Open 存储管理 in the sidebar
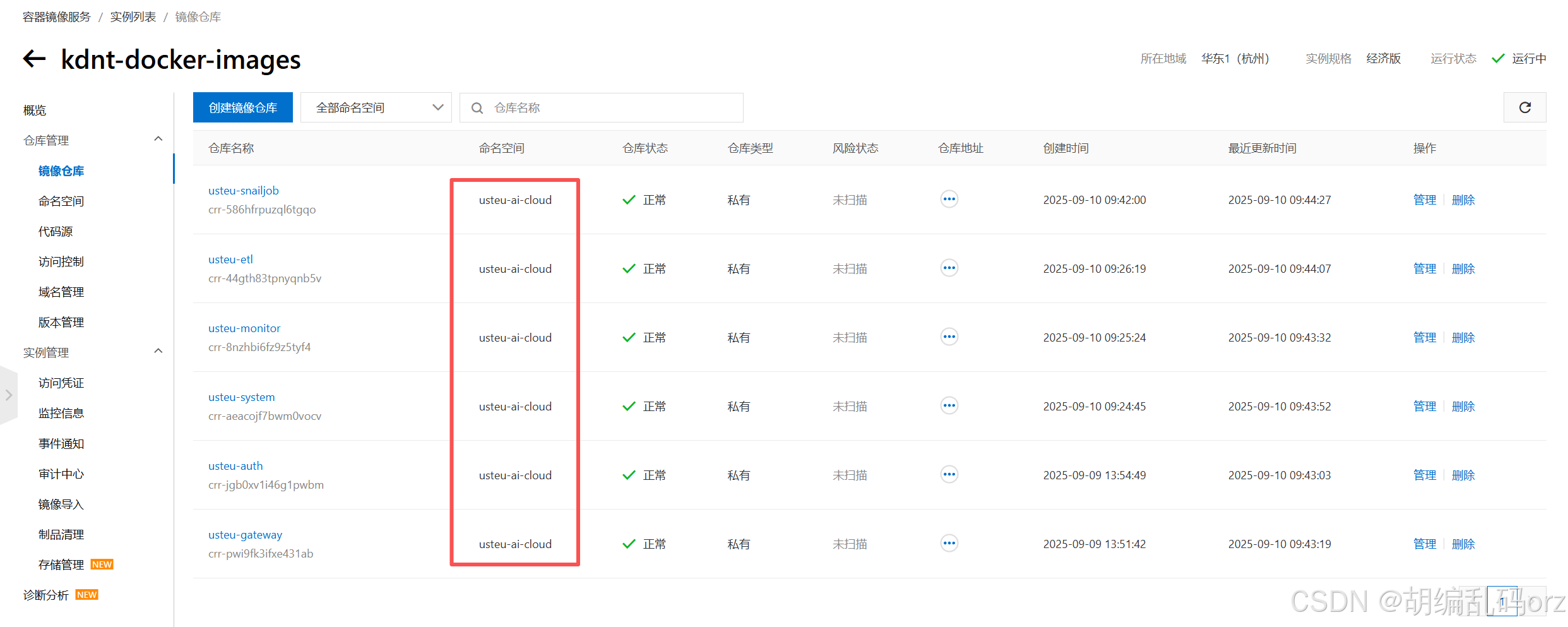This screenshot has width=1568, height=627. [61, 564]
